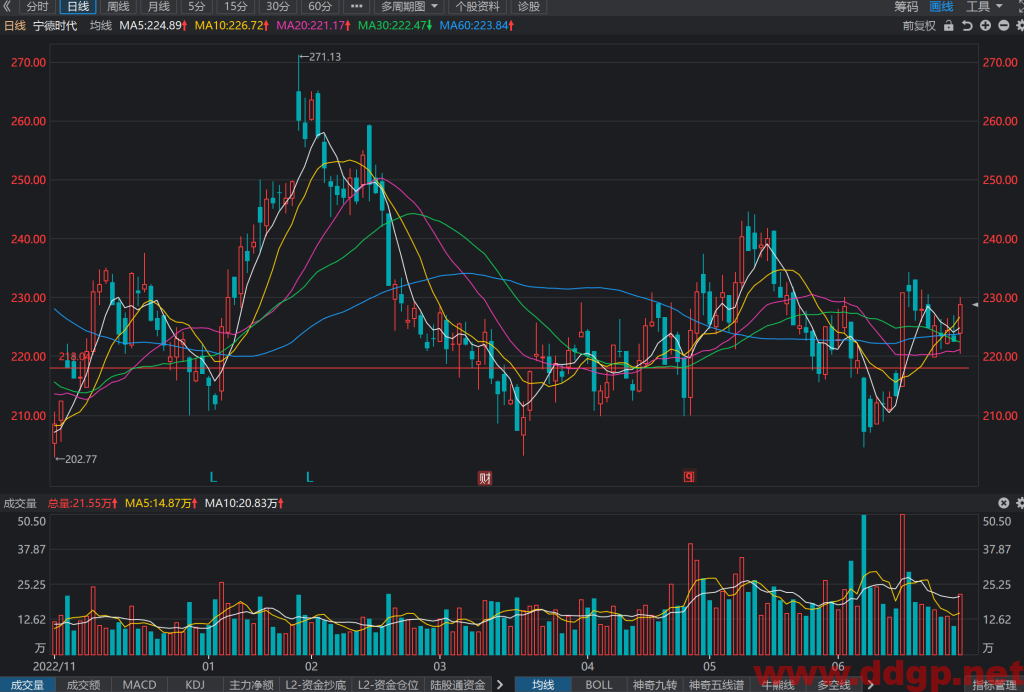Screen dimensions: 1024x692
Task: Click the MA30:222.47 label
Action: point(395,25)
